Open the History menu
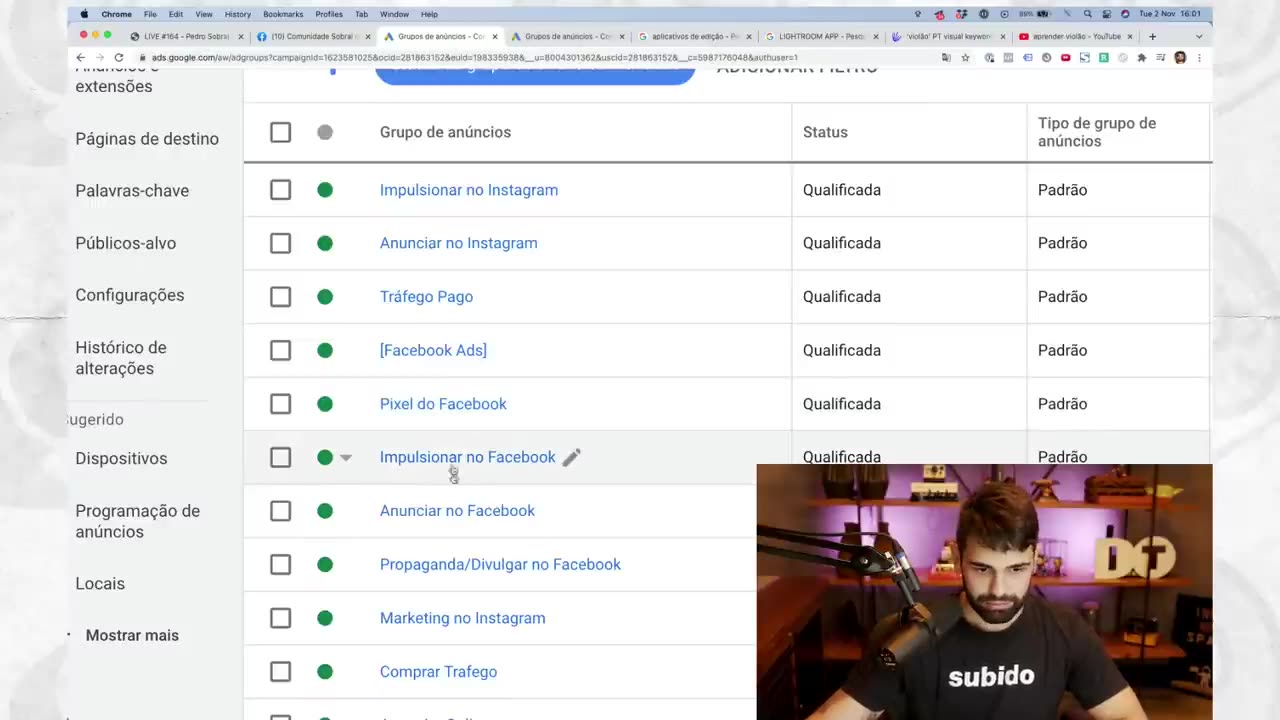This screenshot has height=720, width=1280. (238, 14)
